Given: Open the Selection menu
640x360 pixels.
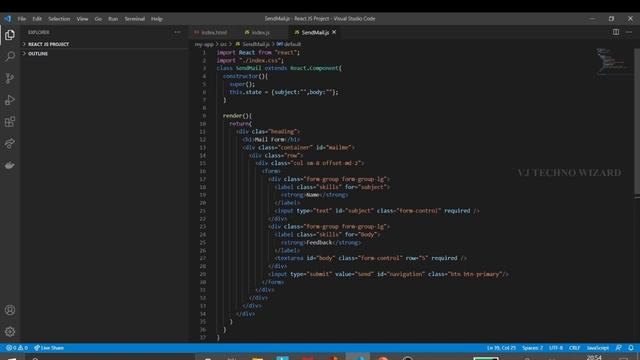Looking at the screenshot, I should tap(59, 19).
